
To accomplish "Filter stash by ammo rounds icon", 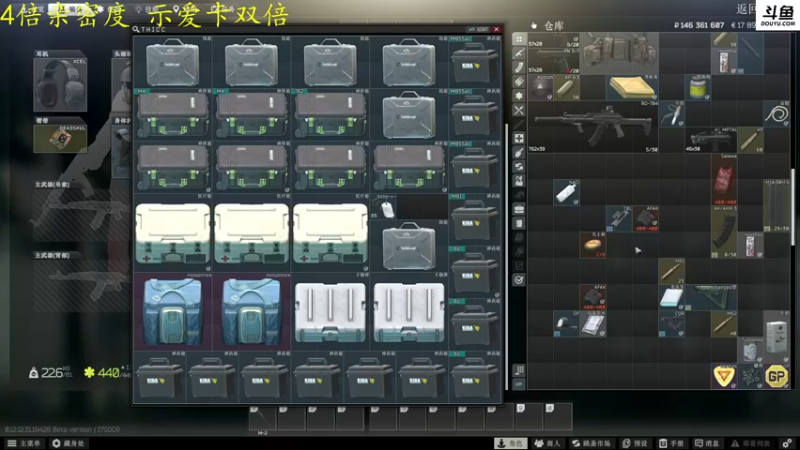I will (x=519, y=82).
